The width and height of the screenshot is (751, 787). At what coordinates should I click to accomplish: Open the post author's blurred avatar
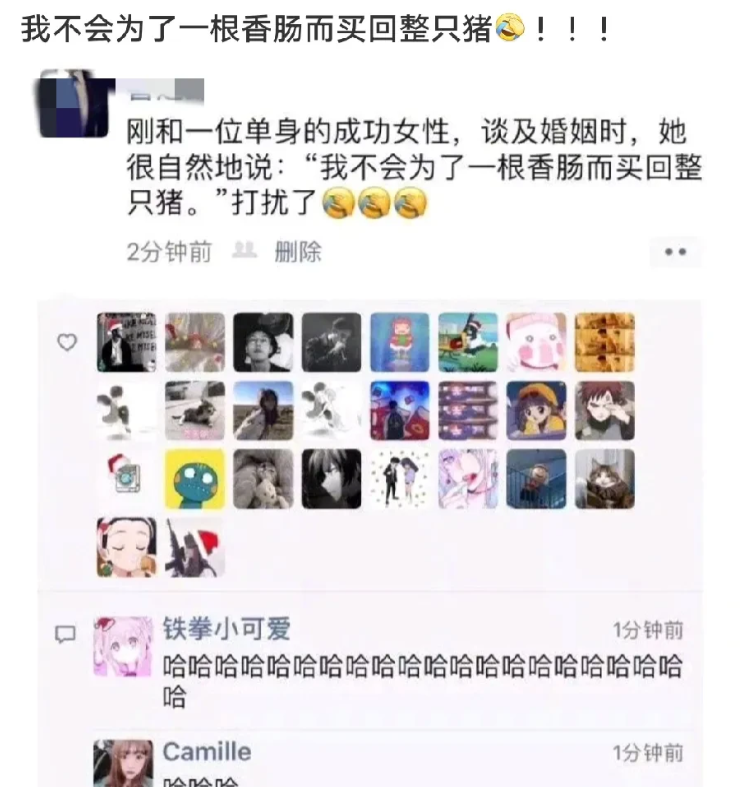[x=74, y=104]
